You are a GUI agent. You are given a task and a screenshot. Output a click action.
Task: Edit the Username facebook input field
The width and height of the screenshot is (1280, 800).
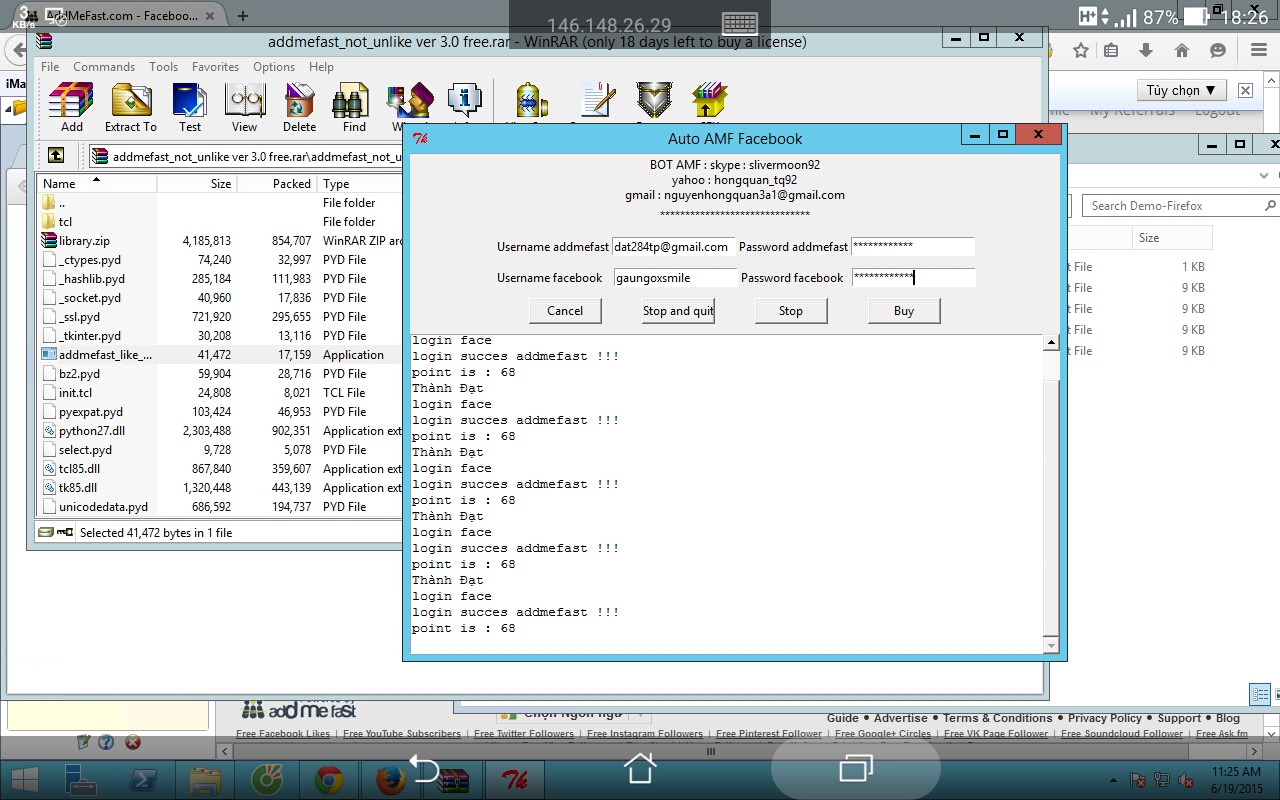coord(673,277)
